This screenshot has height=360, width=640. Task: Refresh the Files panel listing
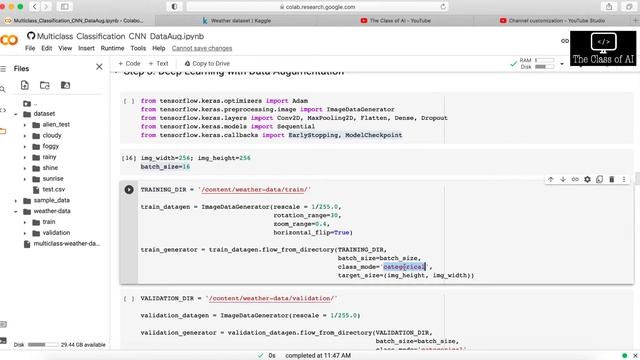pos(44,85)
